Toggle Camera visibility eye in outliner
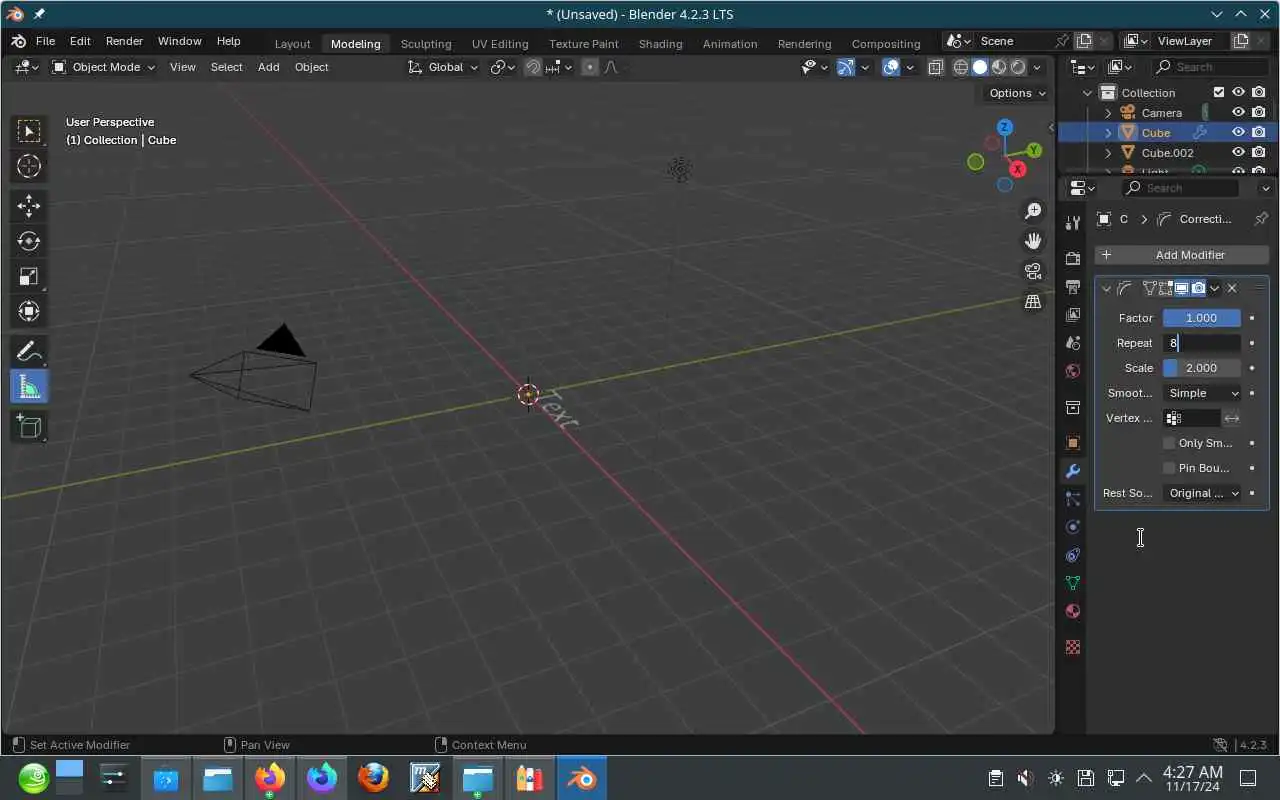Viewport: 1280px width, 800px height. click(x=1238, y=113)
